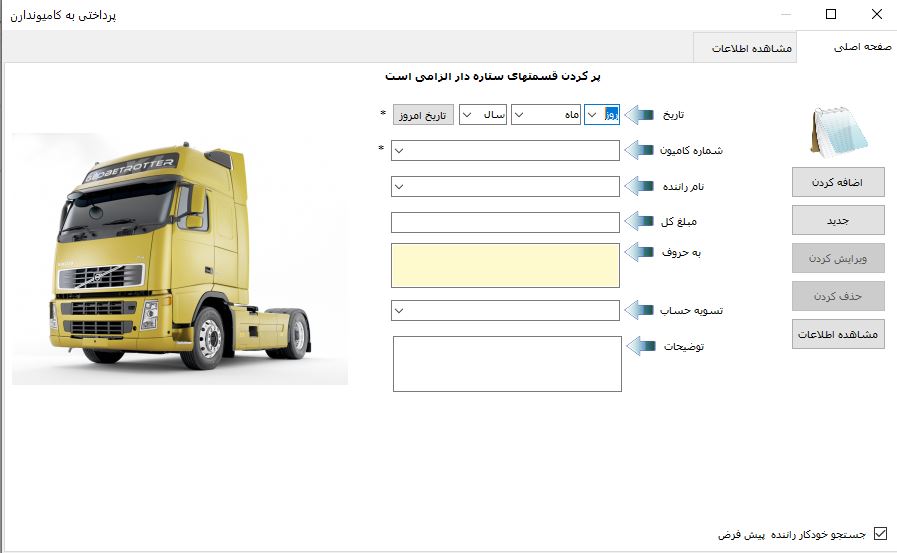Screen dimensions: 897x553
Task: Click into the مبلغ کل input field
Action: [506, 222]
